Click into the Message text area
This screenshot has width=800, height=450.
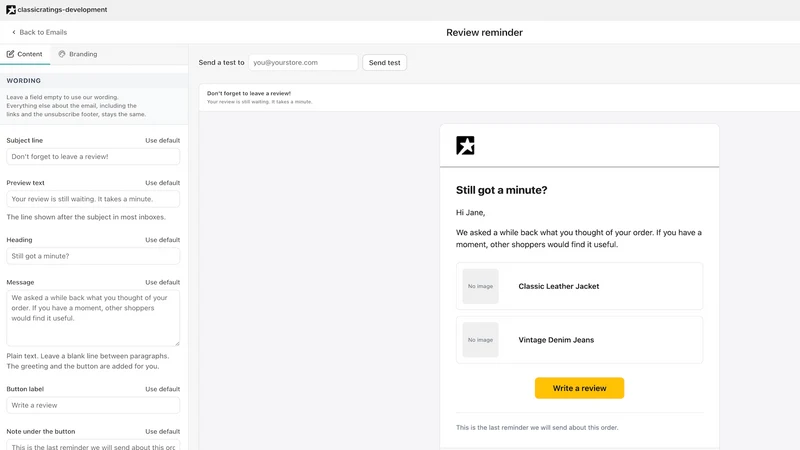(x=93, y=318)
